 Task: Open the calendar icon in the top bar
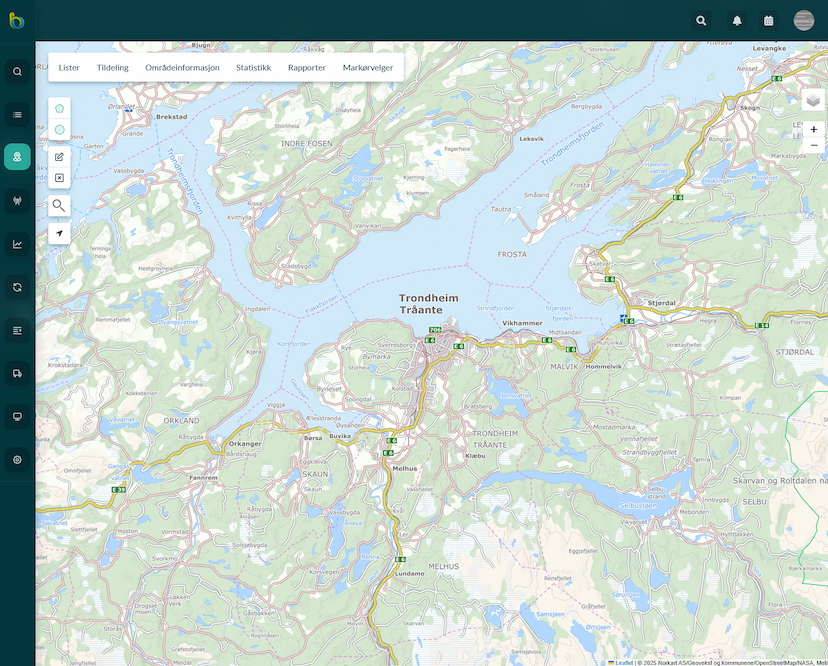769,21
